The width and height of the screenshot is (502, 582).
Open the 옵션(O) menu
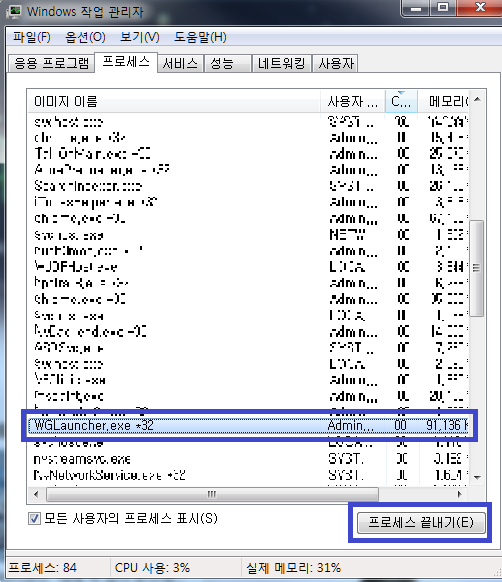point(85,37)
